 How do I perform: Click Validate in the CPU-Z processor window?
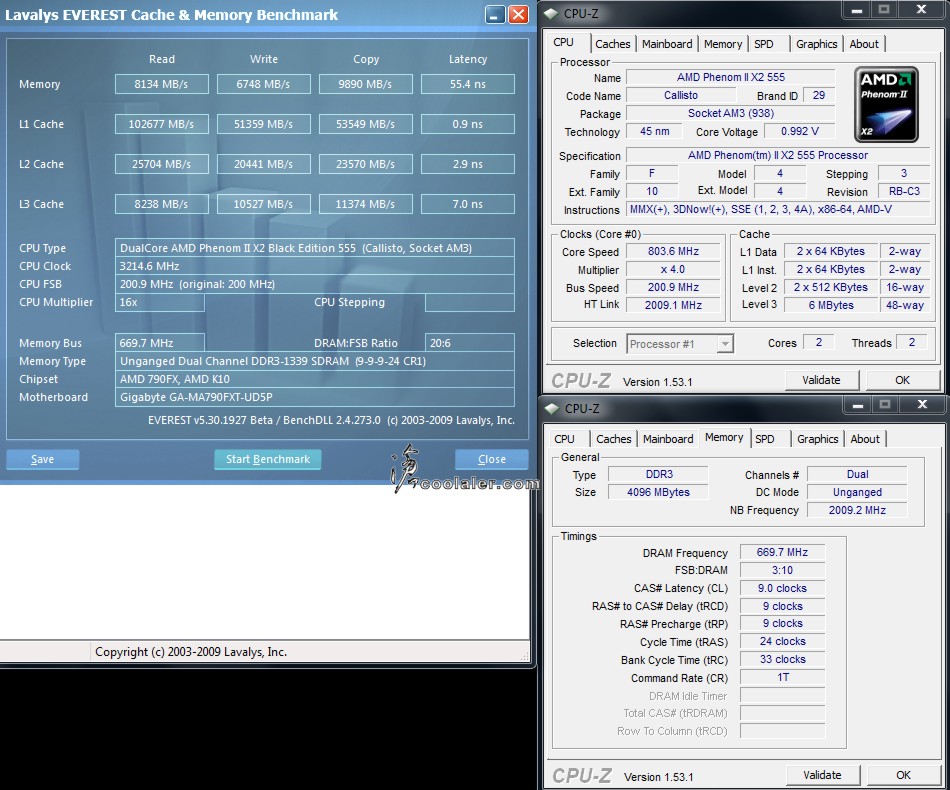[x=821, y=380]
